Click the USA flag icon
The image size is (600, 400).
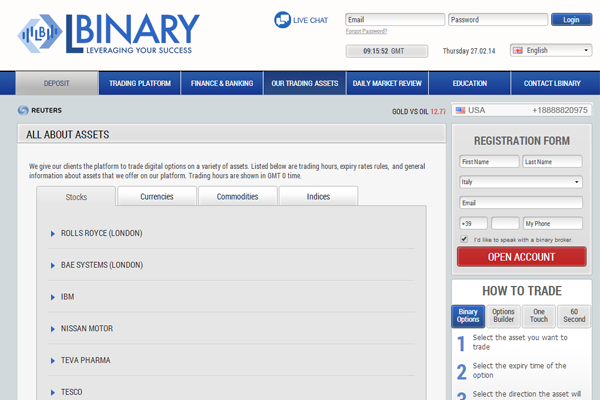click(461, 110)
